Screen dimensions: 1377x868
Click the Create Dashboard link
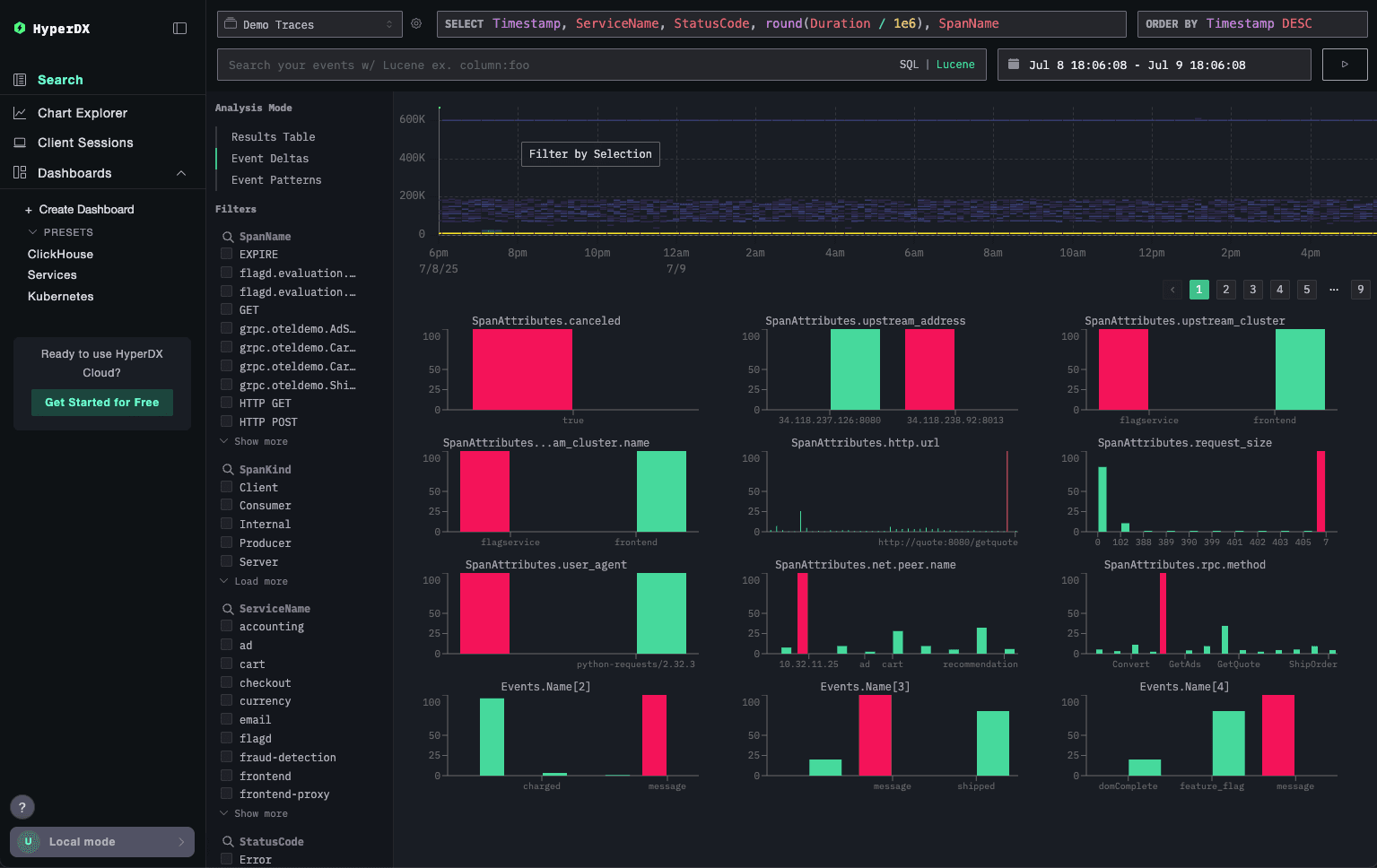pyautogui.click(x=86, y=210)
